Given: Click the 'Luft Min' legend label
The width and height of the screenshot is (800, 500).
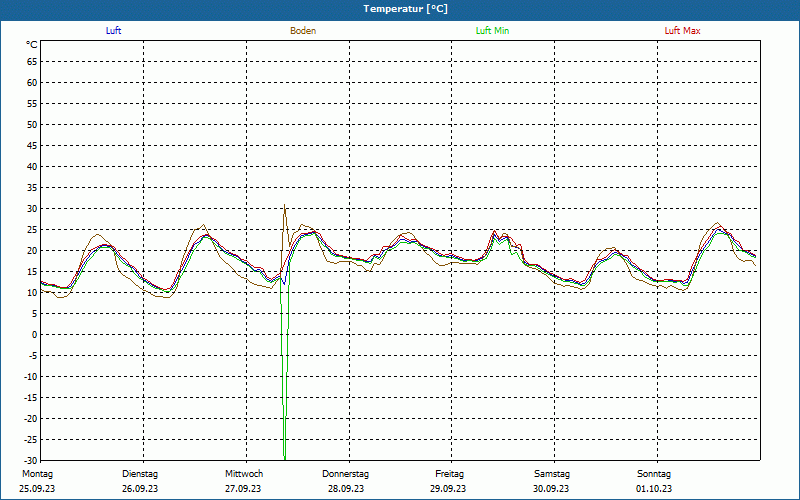Looking at the screenshot, I should (492, 31).
